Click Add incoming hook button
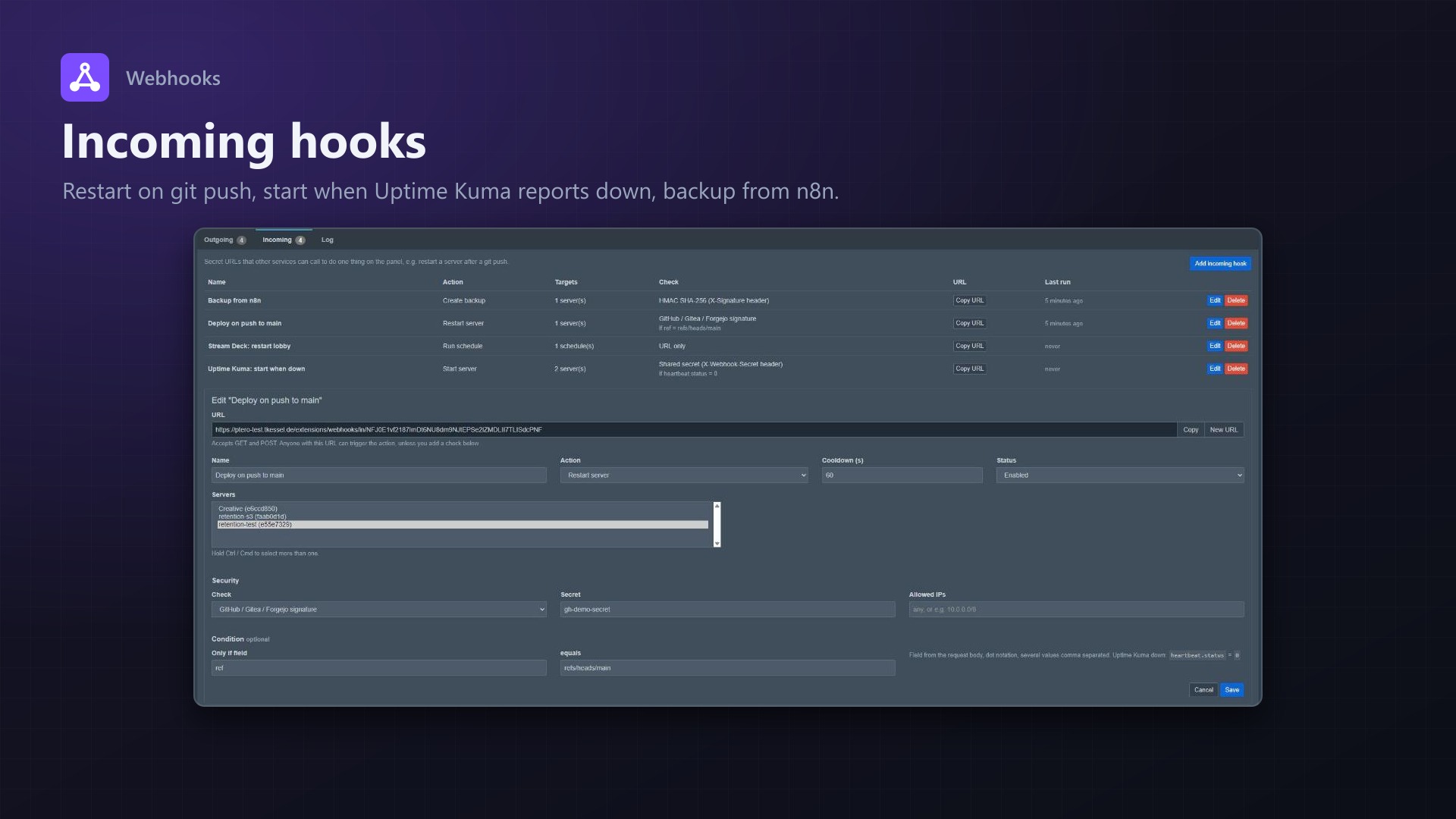 point(1220,264)
